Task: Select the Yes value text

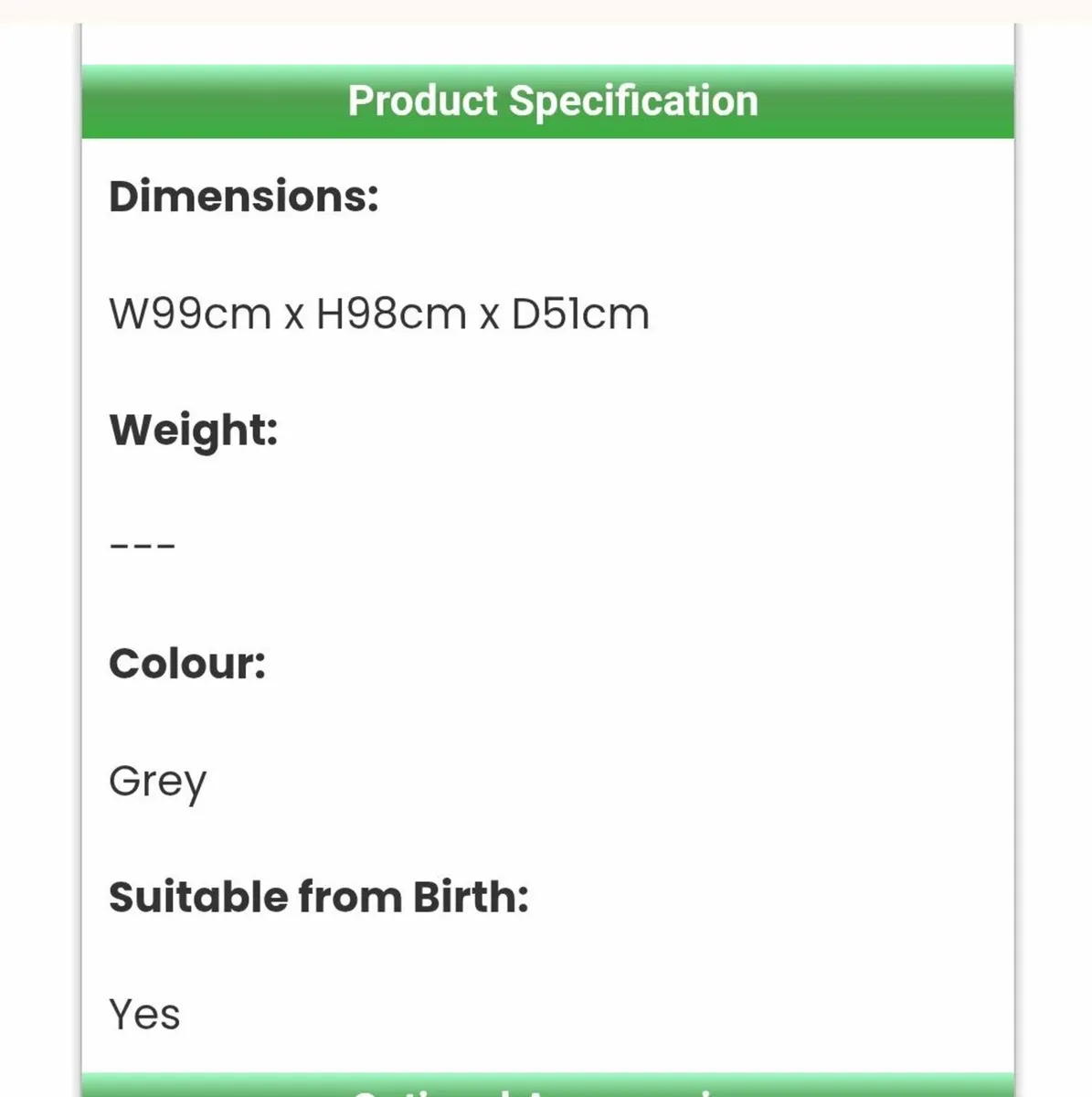Action: [x=144, y=1015]
